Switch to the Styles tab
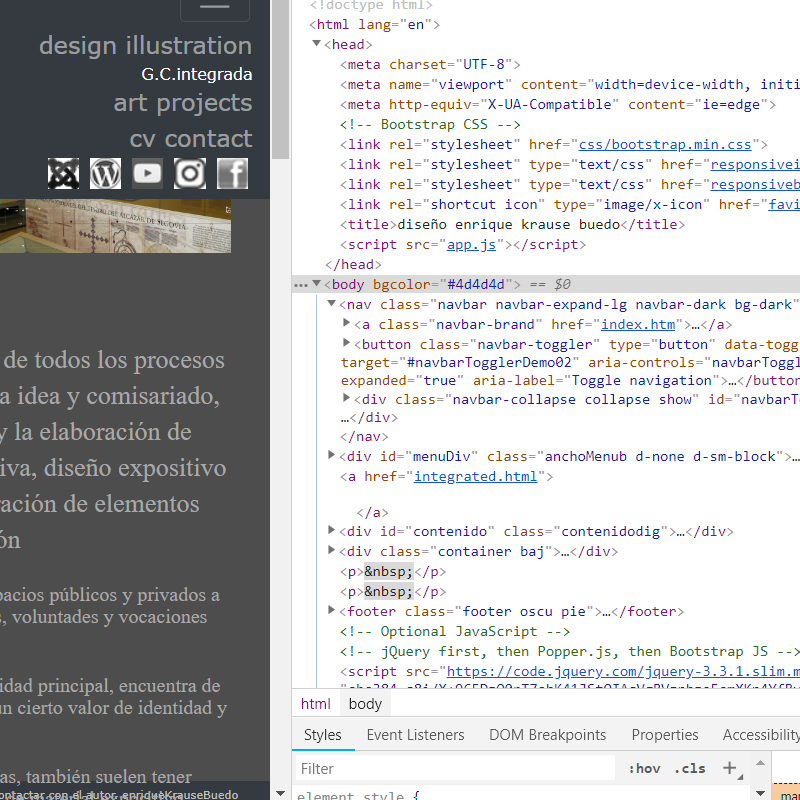The width and height of the screenshot is (800, 800). 322,735
